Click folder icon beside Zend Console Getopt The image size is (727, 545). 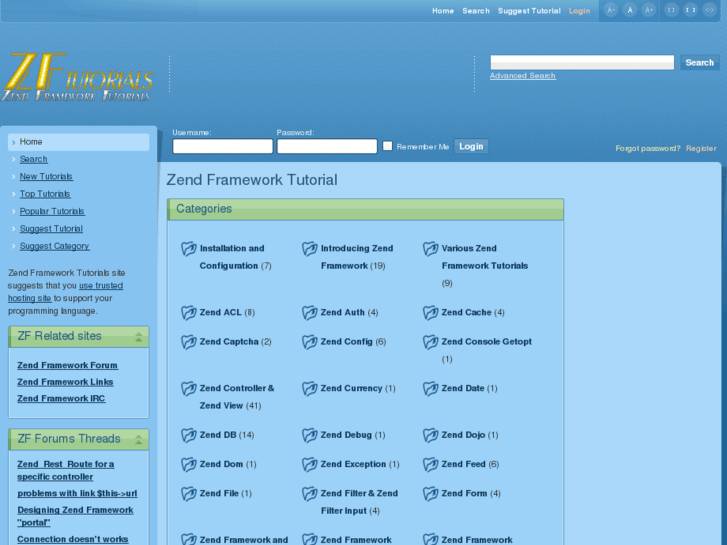(431, 342)
